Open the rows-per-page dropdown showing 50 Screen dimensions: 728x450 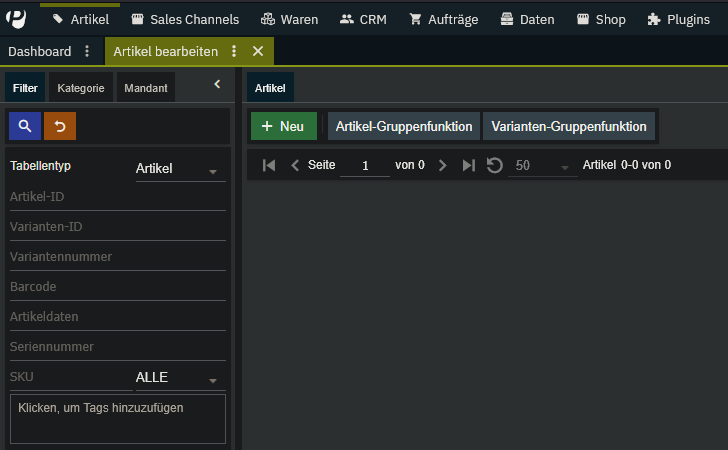click(541, 166)
